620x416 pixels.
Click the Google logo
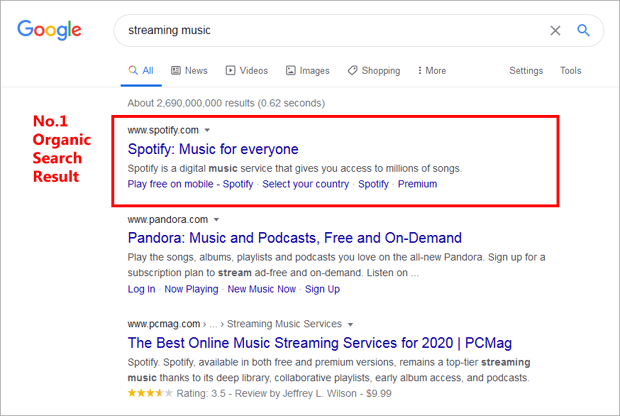pos(49,30)
